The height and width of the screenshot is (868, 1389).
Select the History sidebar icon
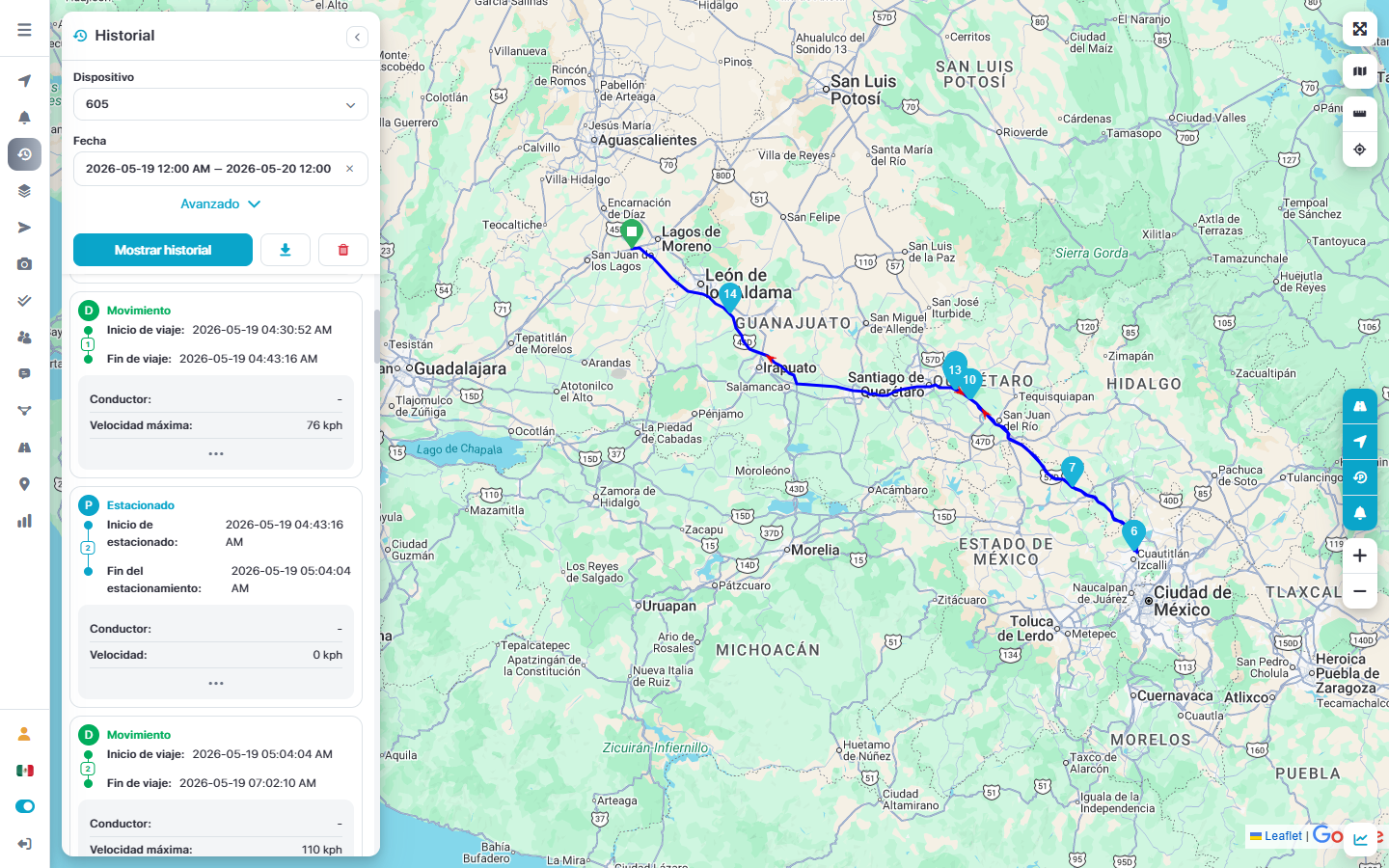pyautogui.click(x=24, y=153)
